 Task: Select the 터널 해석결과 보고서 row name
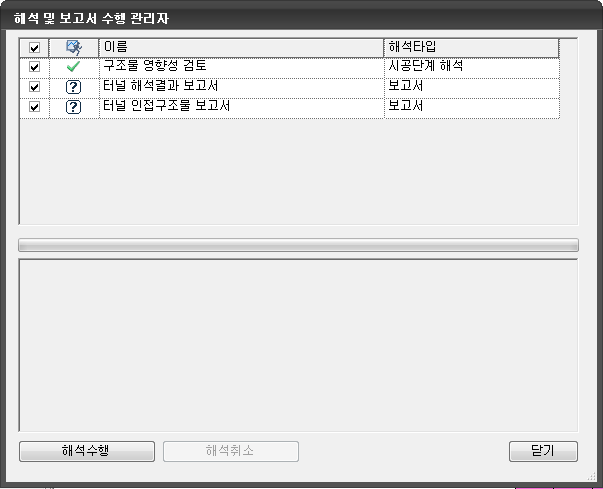click(x=161, y=86)
